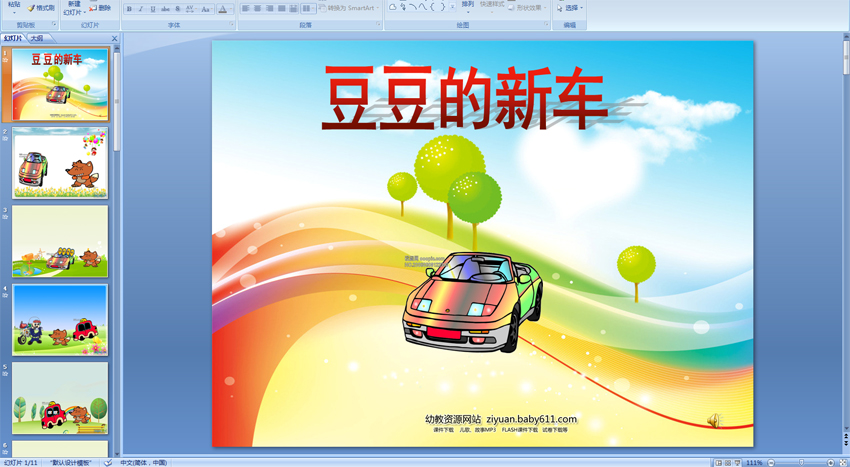
Task: Select slide 5 thumbnail with red car
Action: [x=60, y=398]
